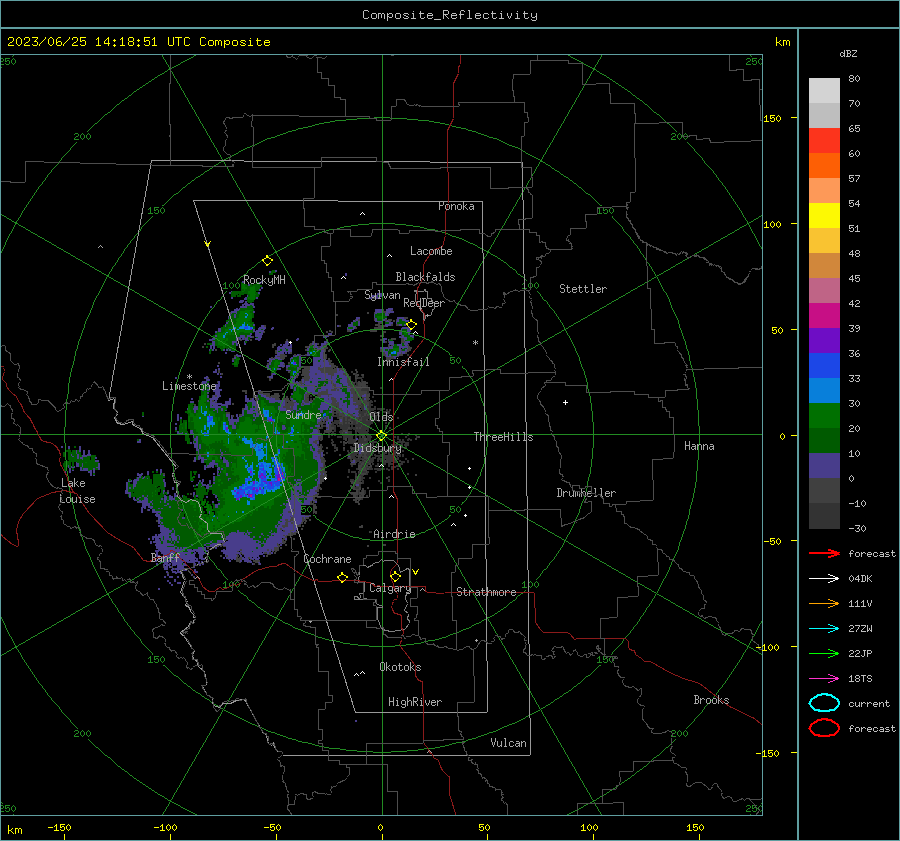Image resolution: width=900 pixels, height=841 pixels.
Task: Click the RedDeer city label
Action: pos(424,303)
